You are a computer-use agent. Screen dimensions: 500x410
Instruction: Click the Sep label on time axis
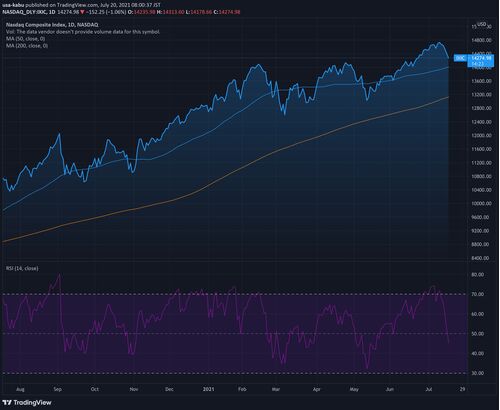click(x=58, y=389)
